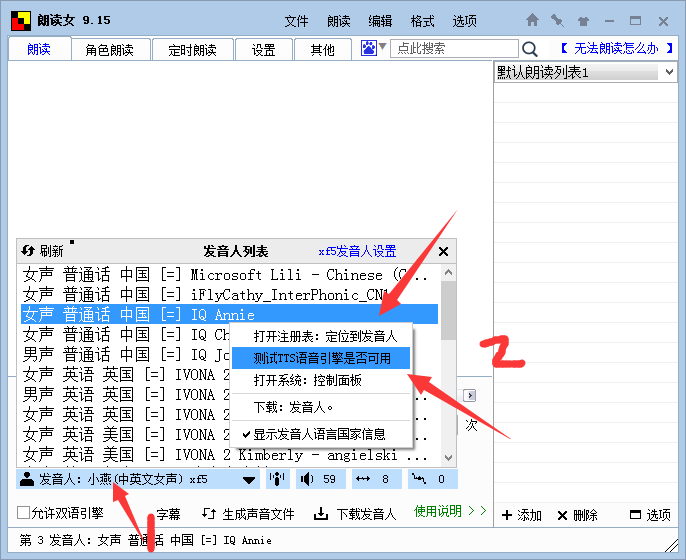
Task: Switch to the 定时朗读 tab
Action: tap(192, 49)
